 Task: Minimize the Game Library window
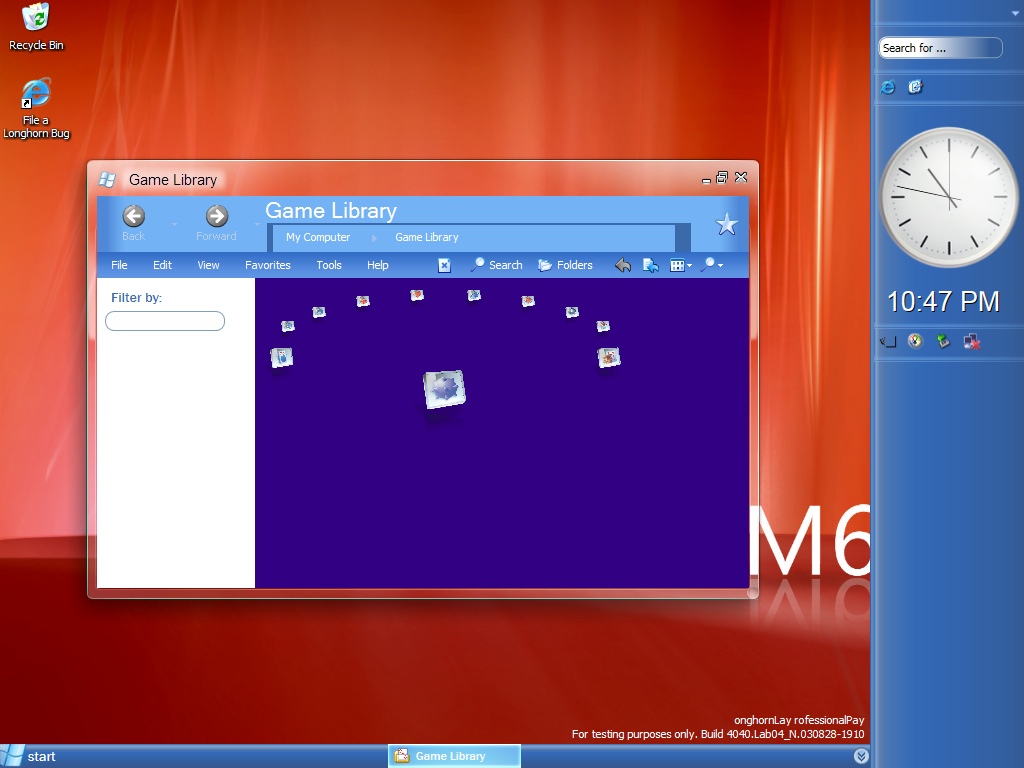point(706,180)
